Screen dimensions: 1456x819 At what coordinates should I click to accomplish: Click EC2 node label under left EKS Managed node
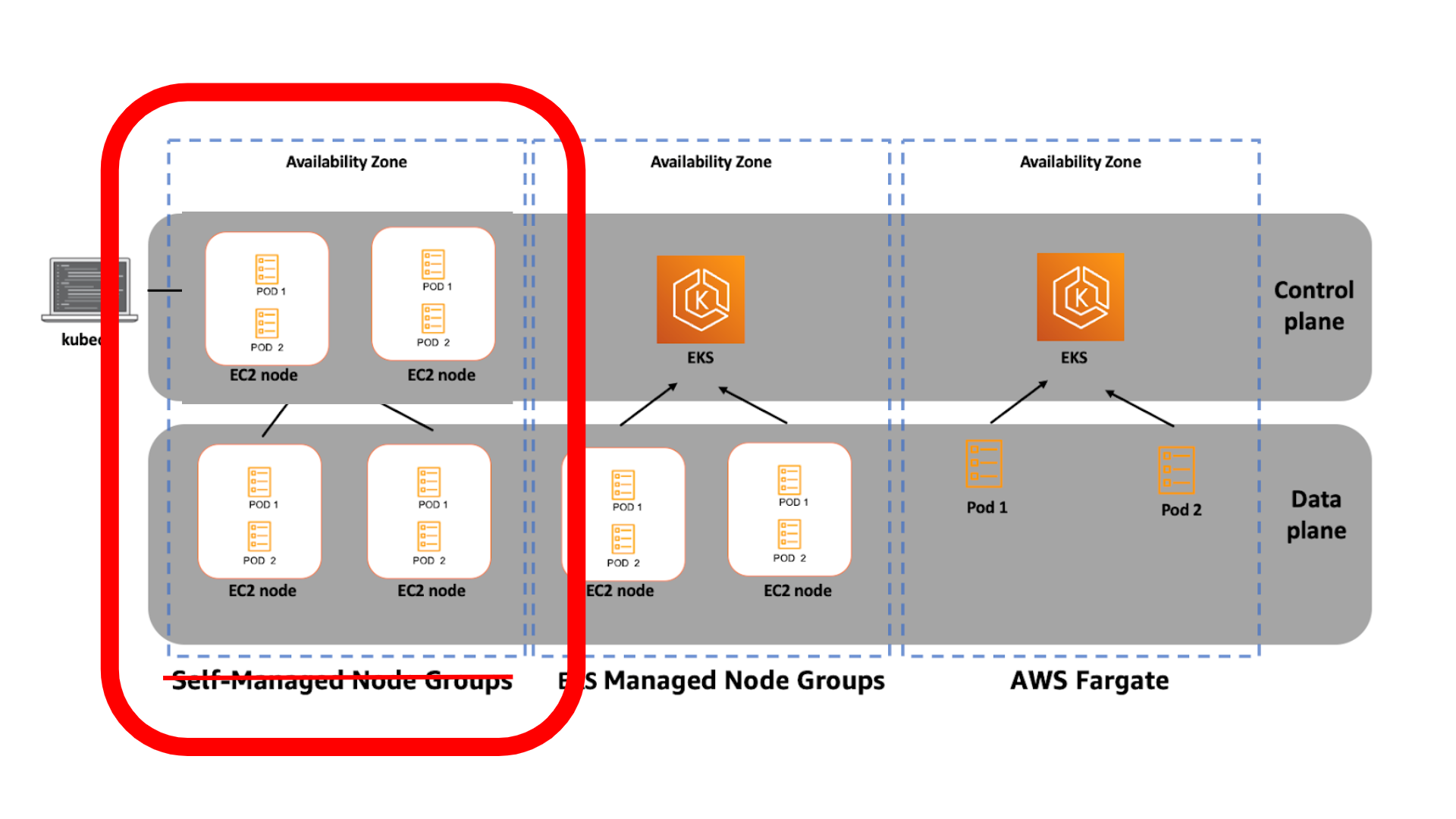(620, 591)
